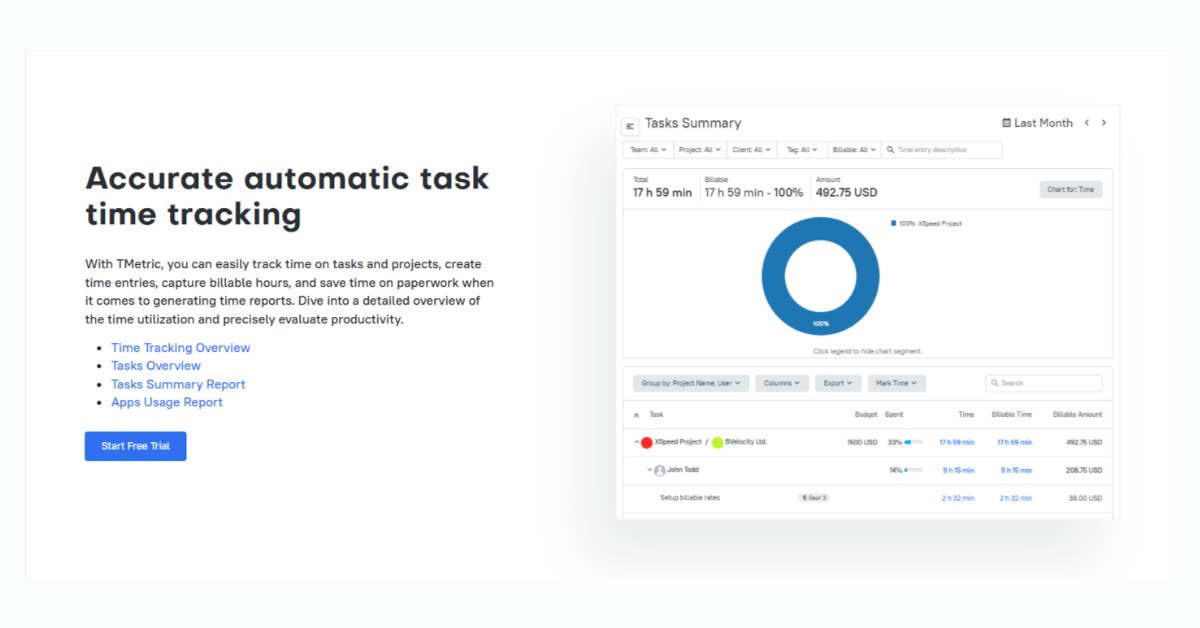Screen dimensions: 1200x628
Task: Open Group by: Project Name, User dropdown
Action: [x=691, y=383]
